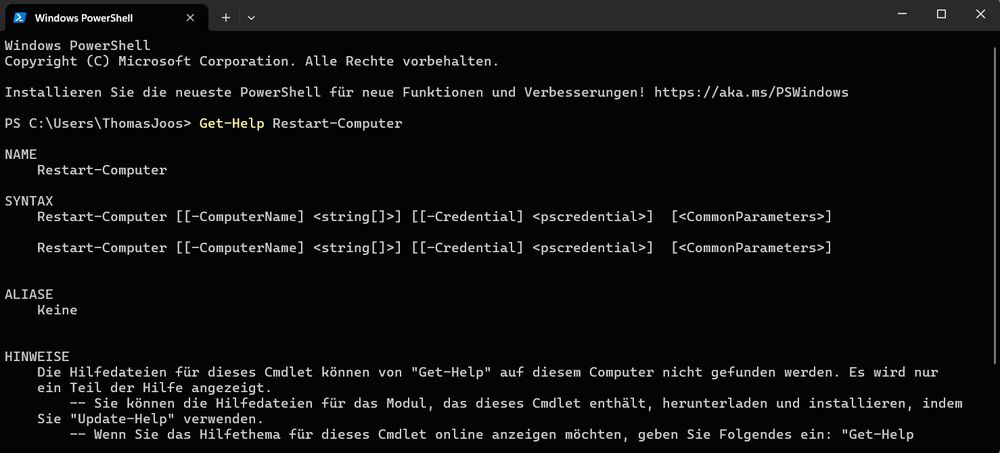Image resolution: width=1000 pixels, height=453 pixels.
Task: Click the PowerShell icon on the tab
Action: pyautogui.click(x=20, y=17)
